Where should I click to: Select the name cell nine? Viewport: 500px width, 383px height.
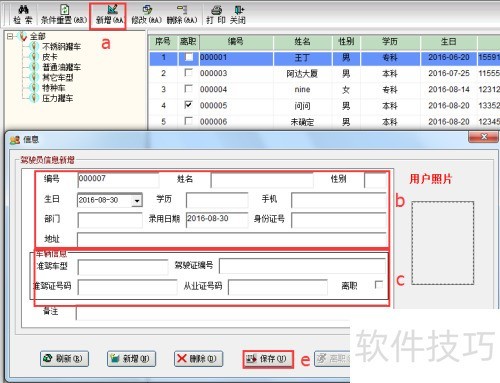[302, 89]
